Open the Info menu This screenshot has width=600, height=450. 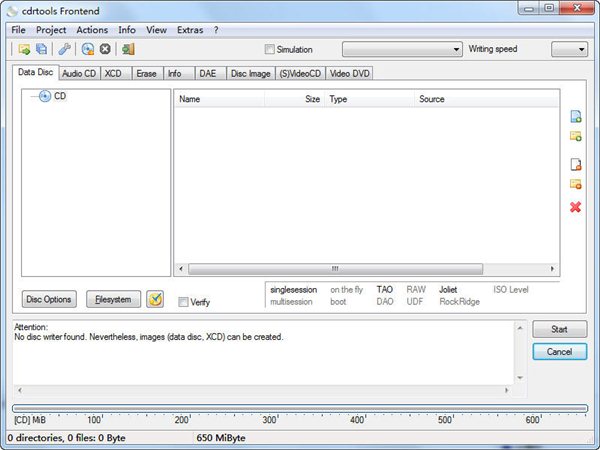(127, 30)
